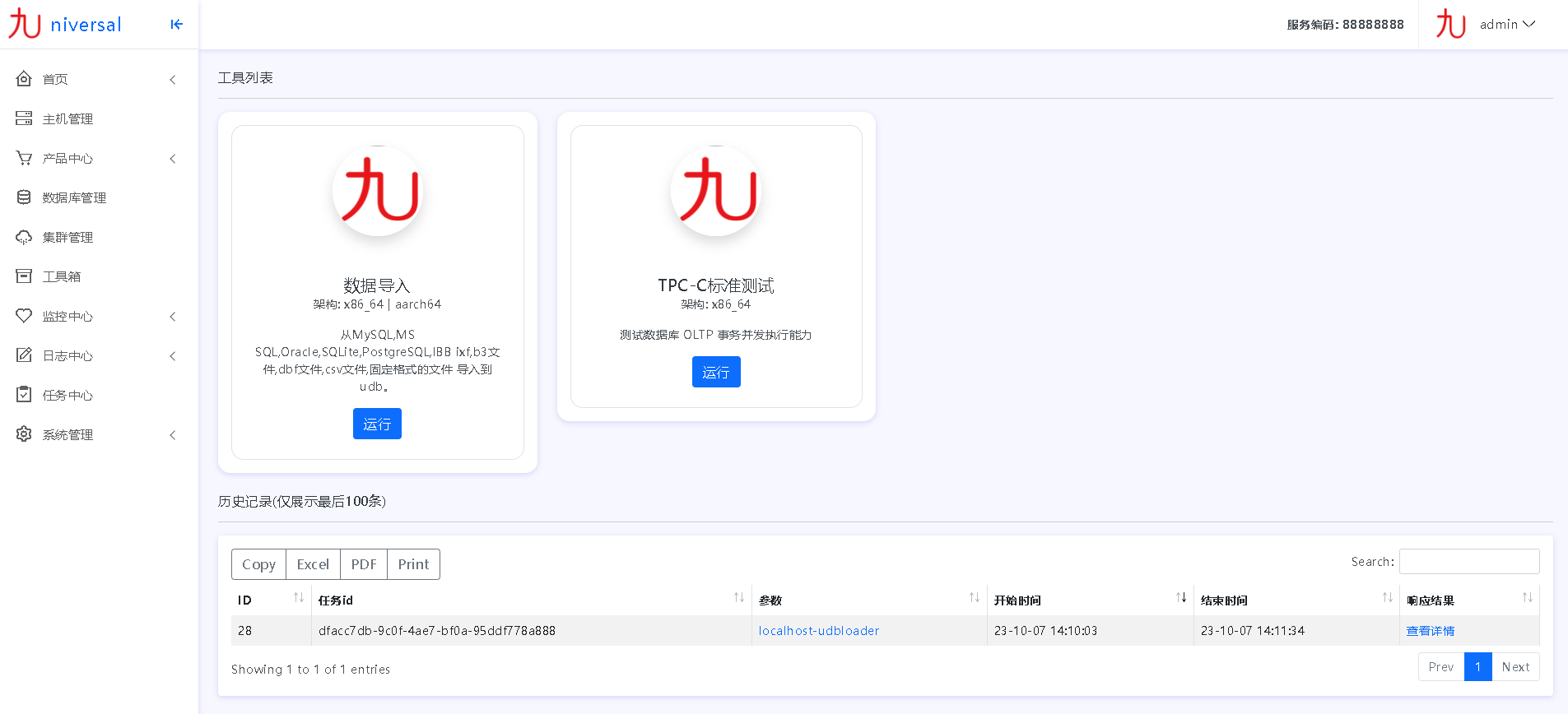The height and width of the screenshot is (714, 1568).
Task: Run the 数据导入 tool
Action: point(377,424)
